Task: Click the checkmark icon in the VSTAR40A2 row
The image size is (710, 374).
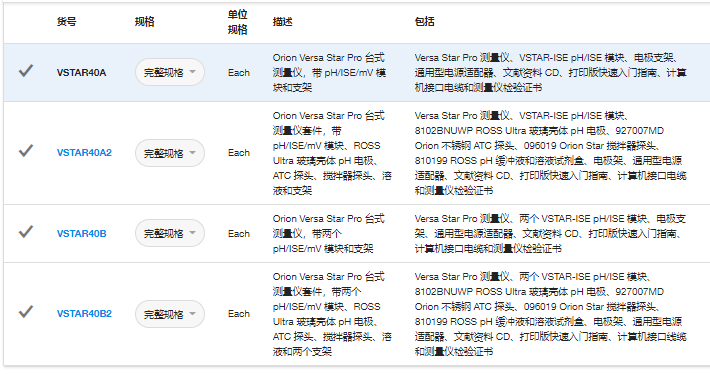Action: (26, 151)
